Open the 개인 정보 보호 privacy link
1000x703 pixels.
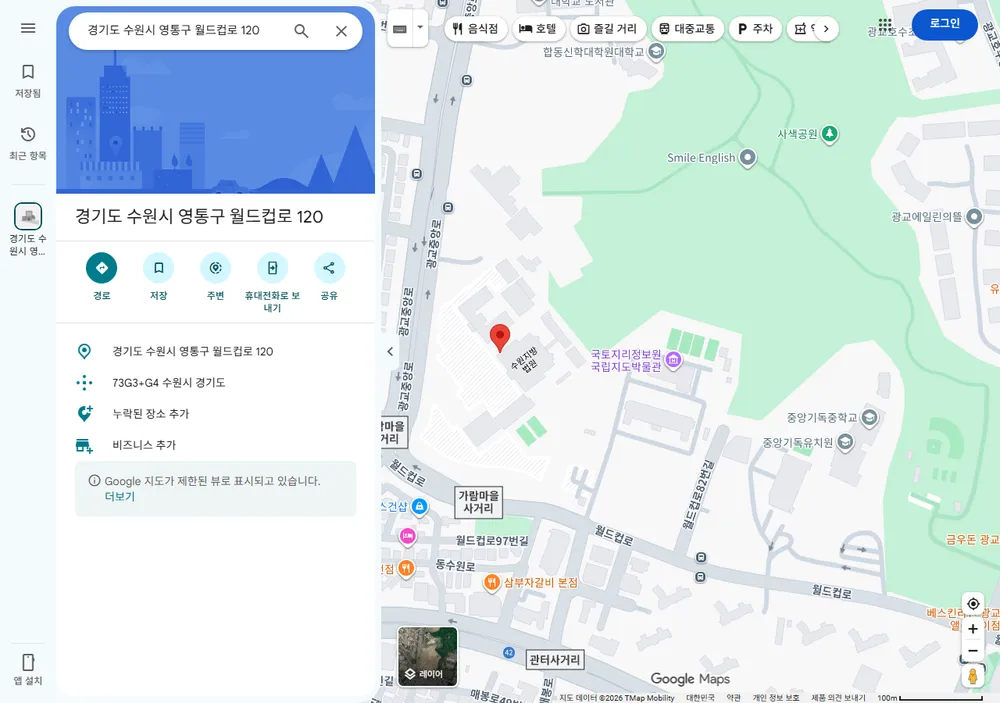[776, 698]
